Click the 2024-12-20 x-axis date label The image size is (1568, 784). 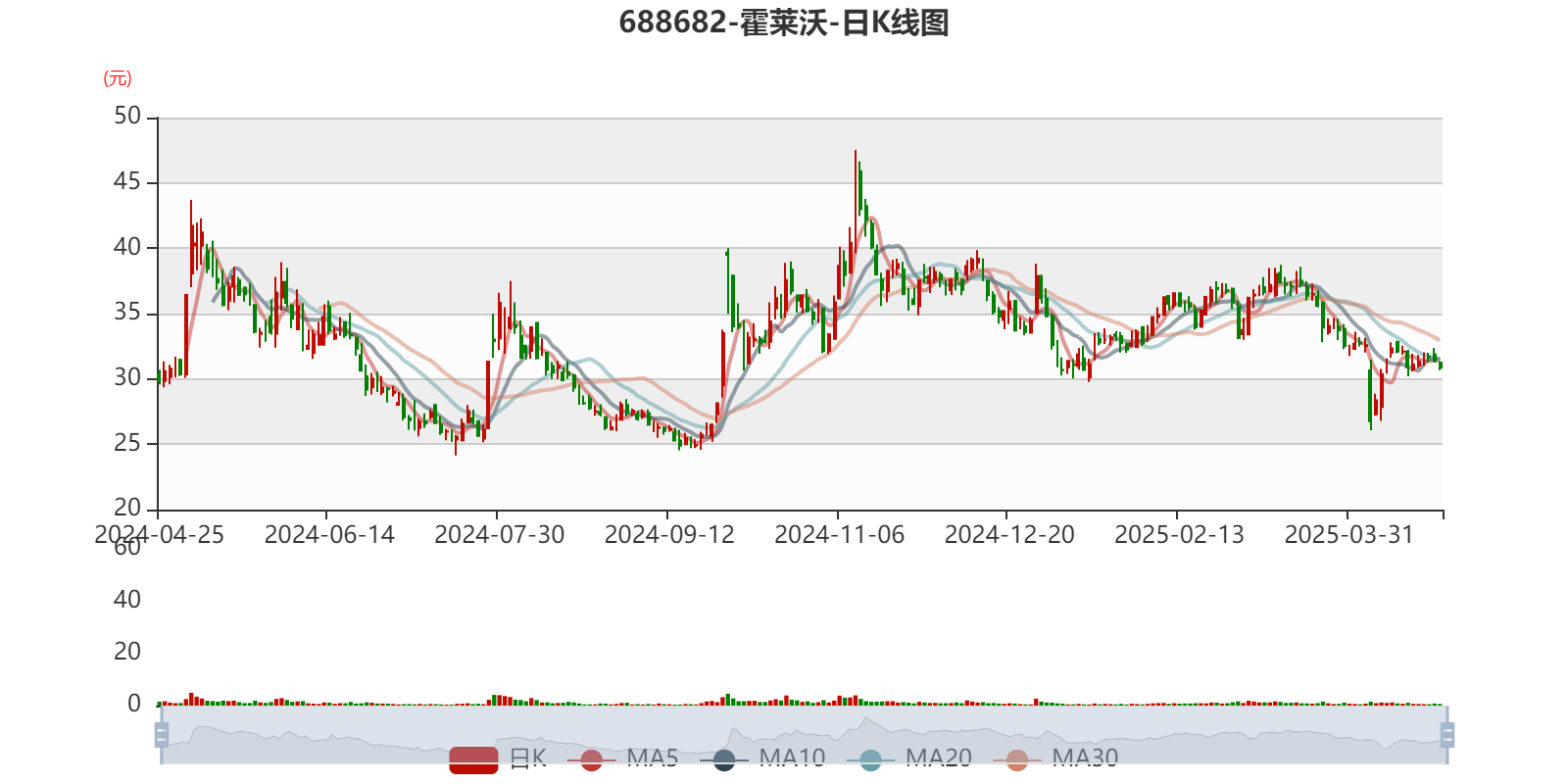pyautogui.click(x=1009, y=535)
